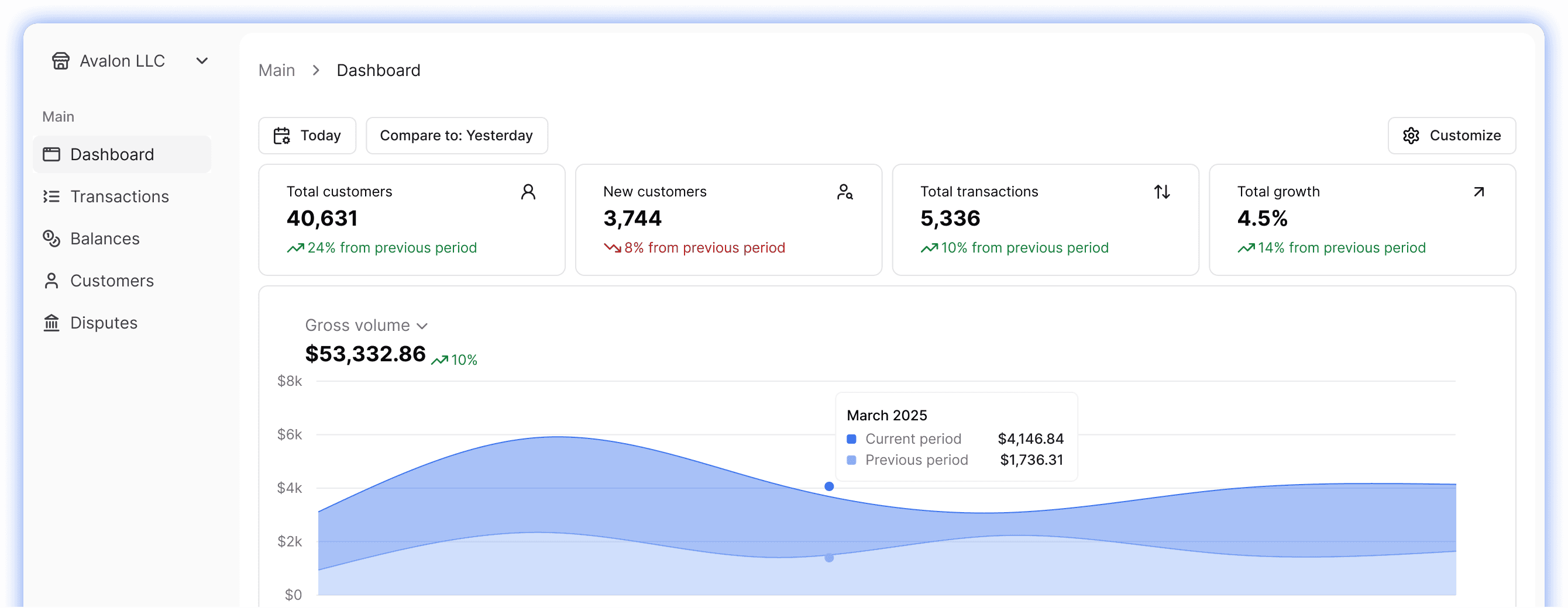1568x608 pixels.
Task: Toggle the Current period legend marker
Action: (851, 438)
